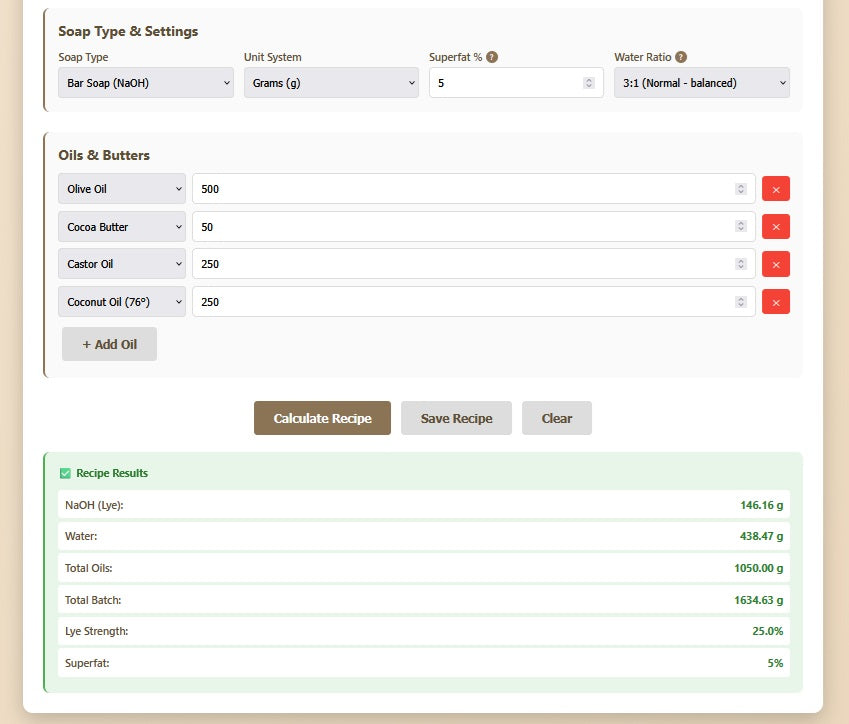Screen dimensions: 849x724
Task: Remove the Coconut Oil row
Action: point(776,301)
